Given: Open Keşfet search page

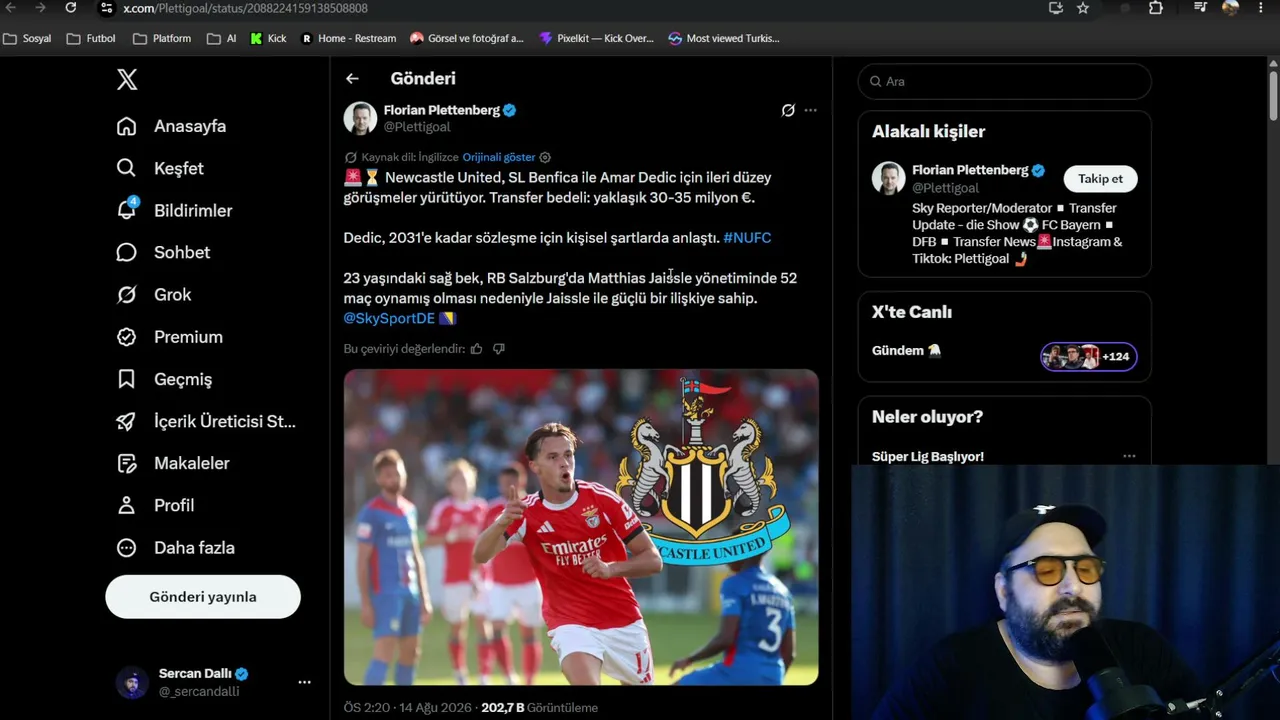Looking at the screenshot, I should 160,168.
